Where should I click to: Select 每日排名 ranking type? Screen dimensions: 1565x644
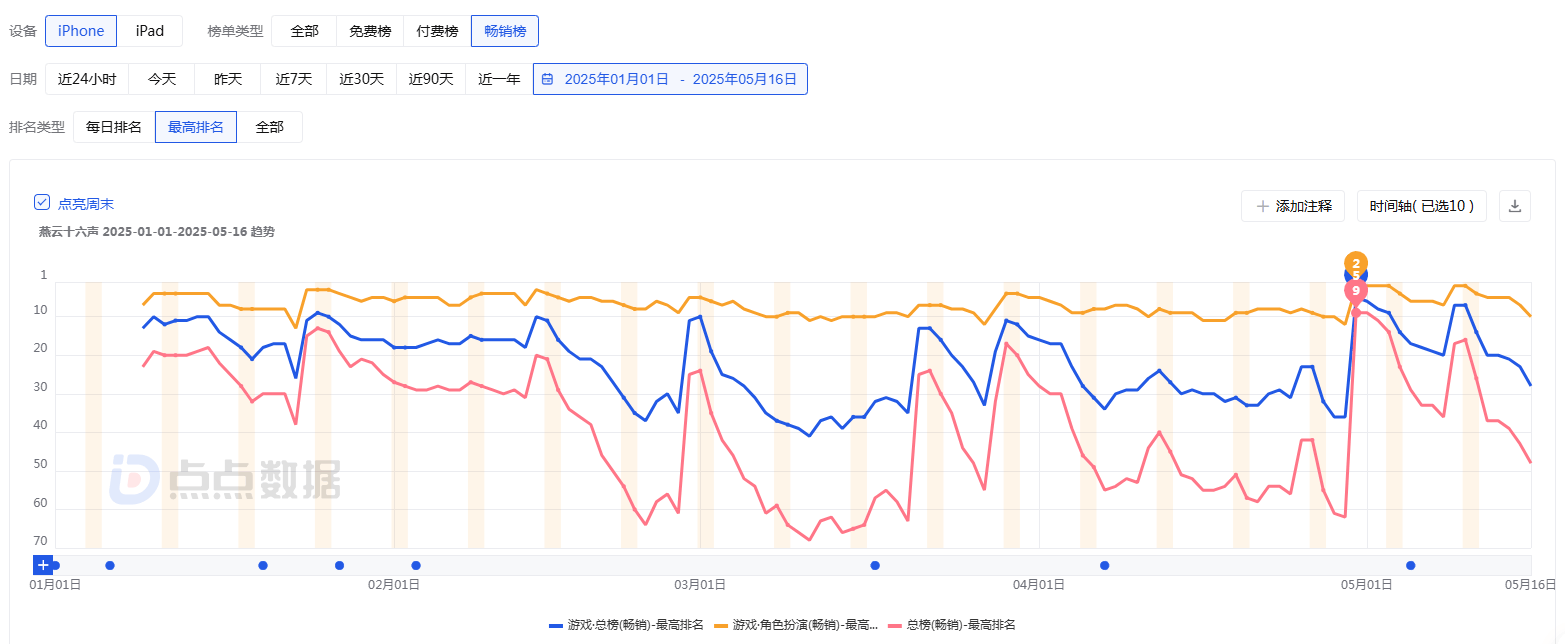tap(114, 127)
